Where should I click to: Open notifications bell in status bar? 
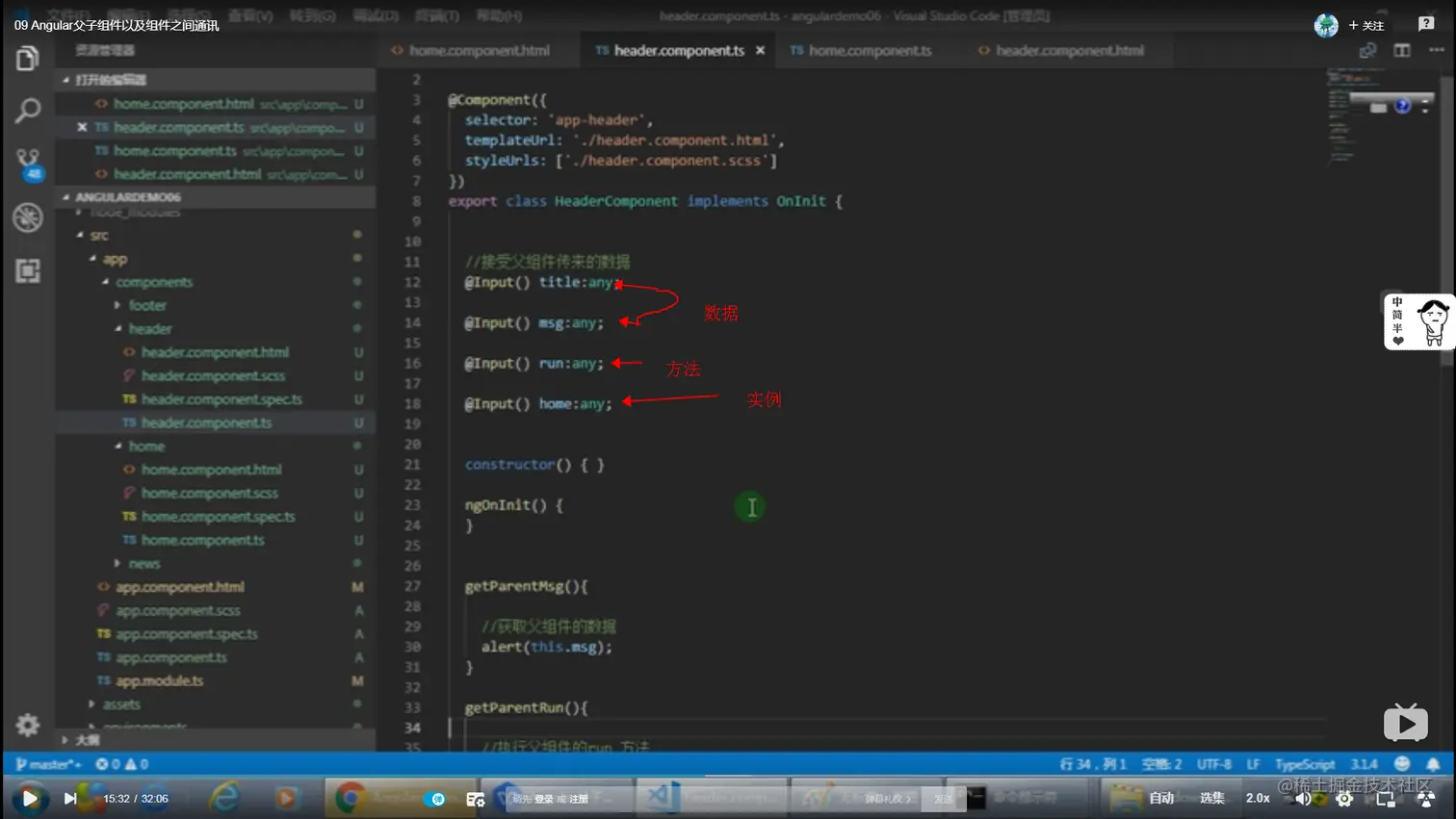pyautogui.click(x=1433, y=764)
